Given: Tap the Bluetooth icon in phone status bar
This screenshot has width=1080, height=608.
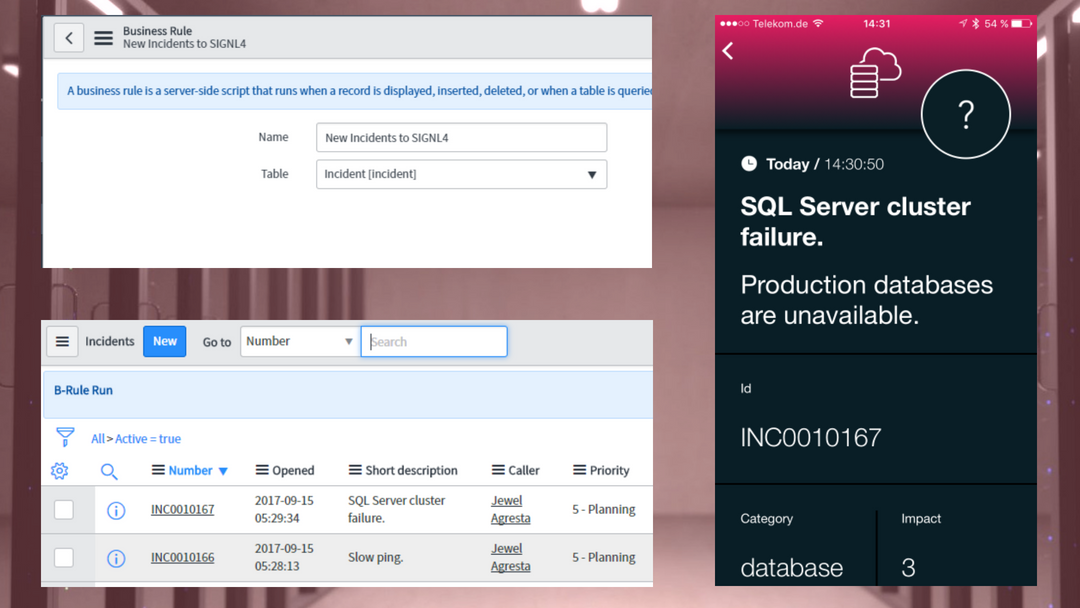Looking at the screenshot, I should (975, 23).
